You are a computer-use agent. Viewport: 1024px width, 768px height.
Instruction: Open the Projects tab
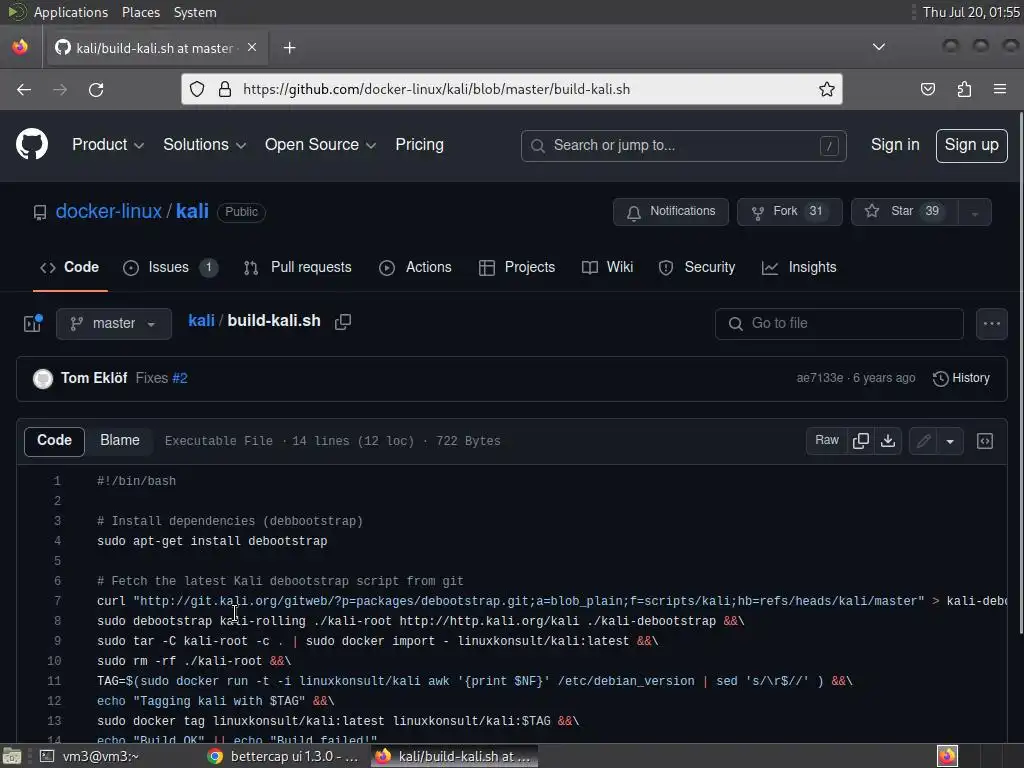pos(517,267)
